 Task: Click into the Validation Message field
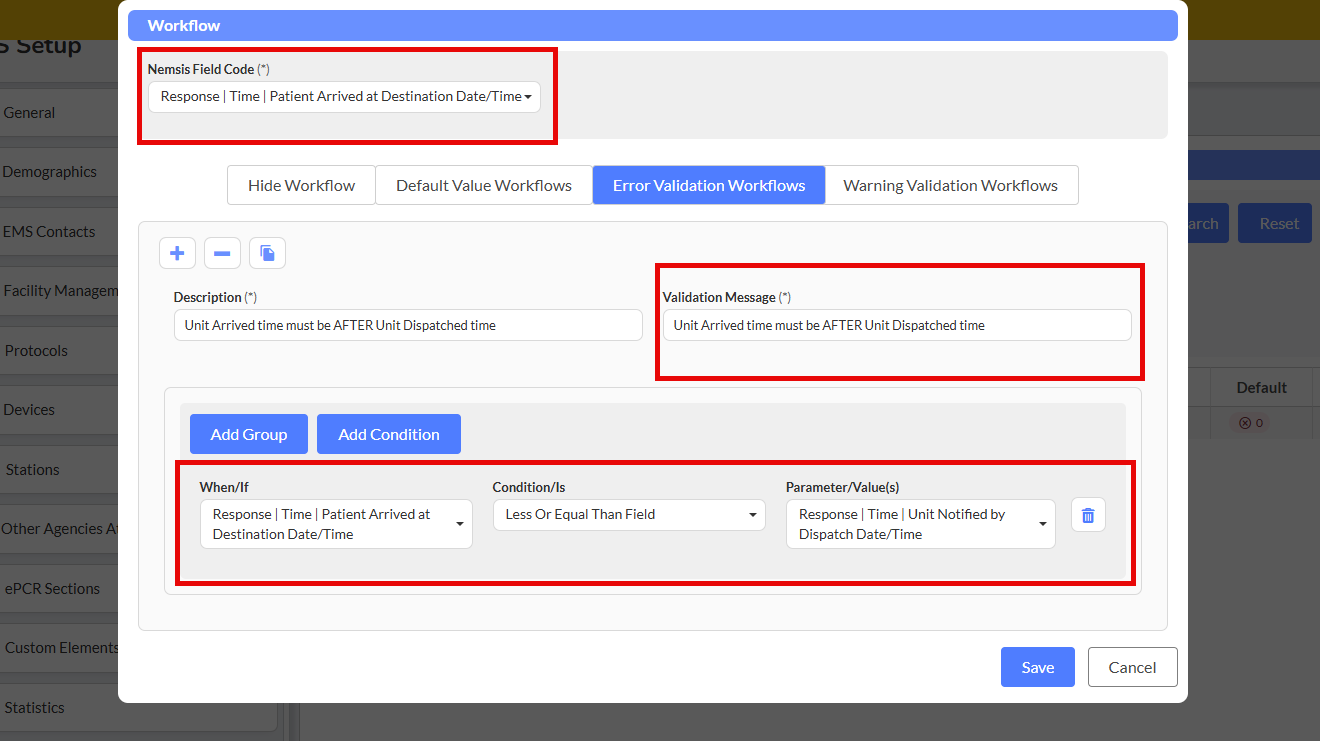897,325
